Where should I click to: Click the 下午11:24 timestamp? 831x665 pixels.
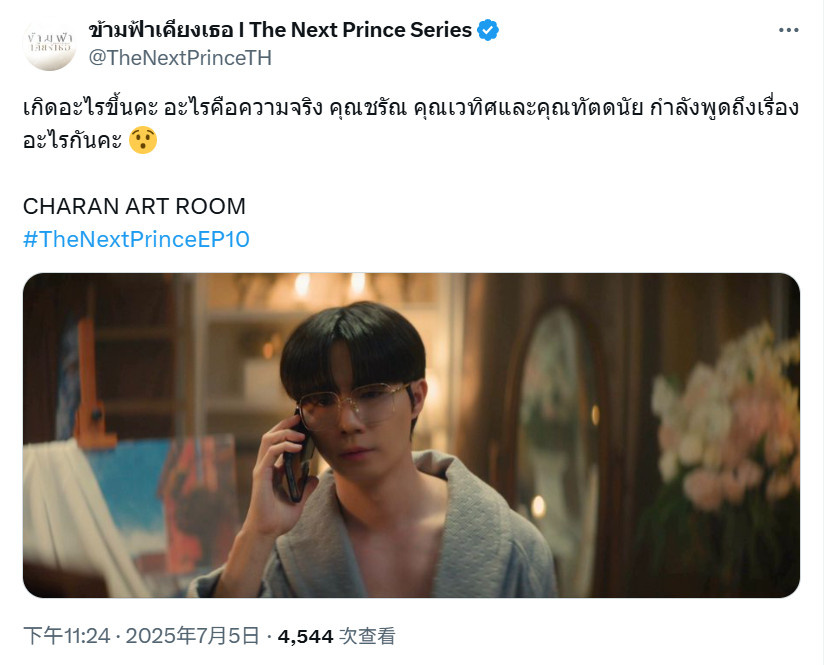tap(67, 636)
